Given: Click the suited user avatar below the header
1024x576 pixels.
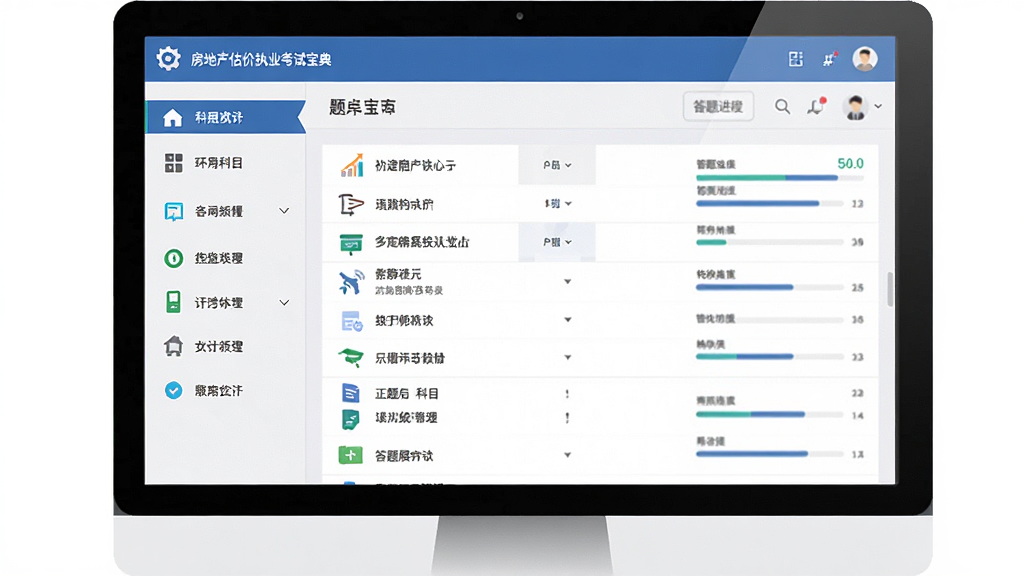Looking at the screenshot, I should (x=855, y=106).
